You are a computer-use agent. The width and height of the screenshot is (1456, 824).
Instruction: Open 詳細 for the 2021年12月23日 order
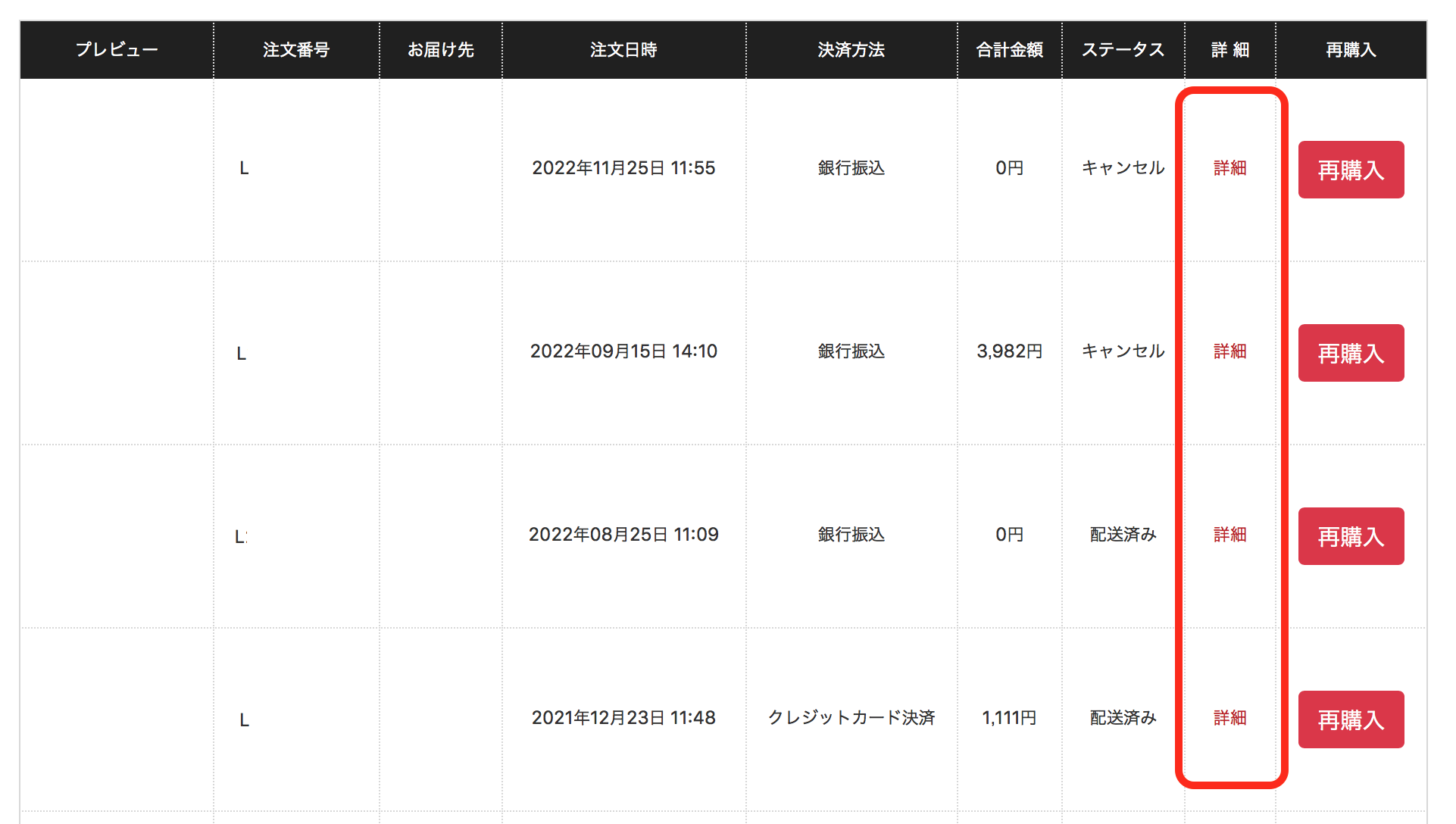coord(1229,718)
